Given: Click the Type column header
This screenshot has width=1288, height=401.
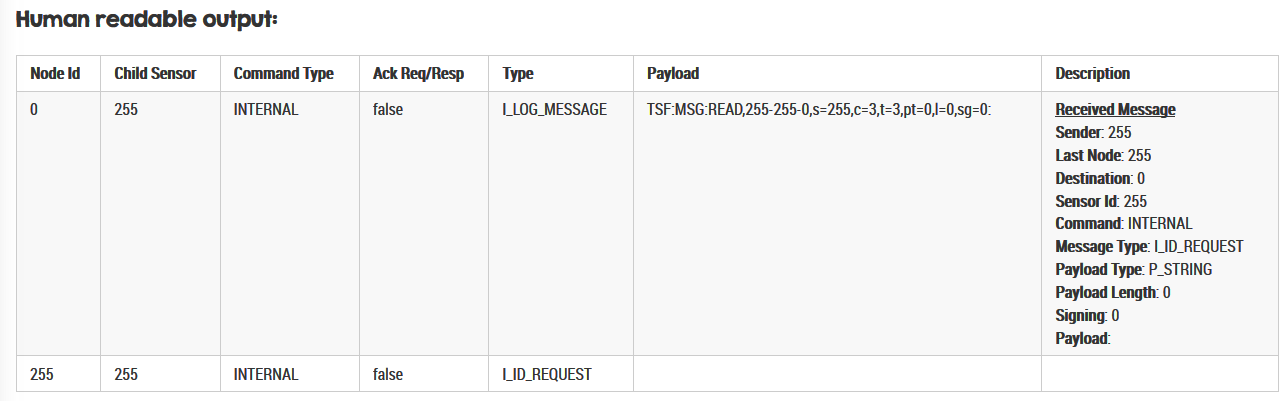Looking at the screenshot, I should [518, 74].
